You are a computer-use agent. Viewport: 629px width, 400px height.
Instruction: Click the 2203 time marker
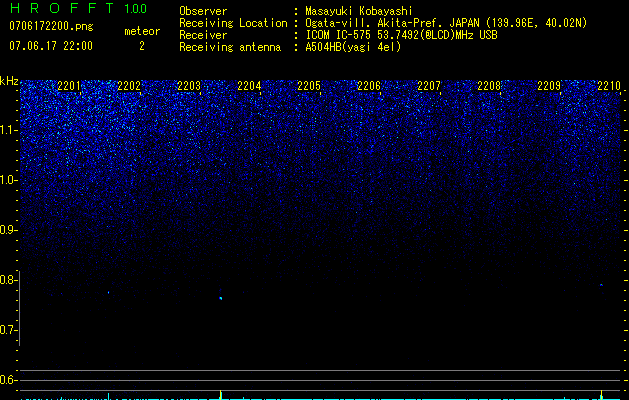[x=189, y=86]
